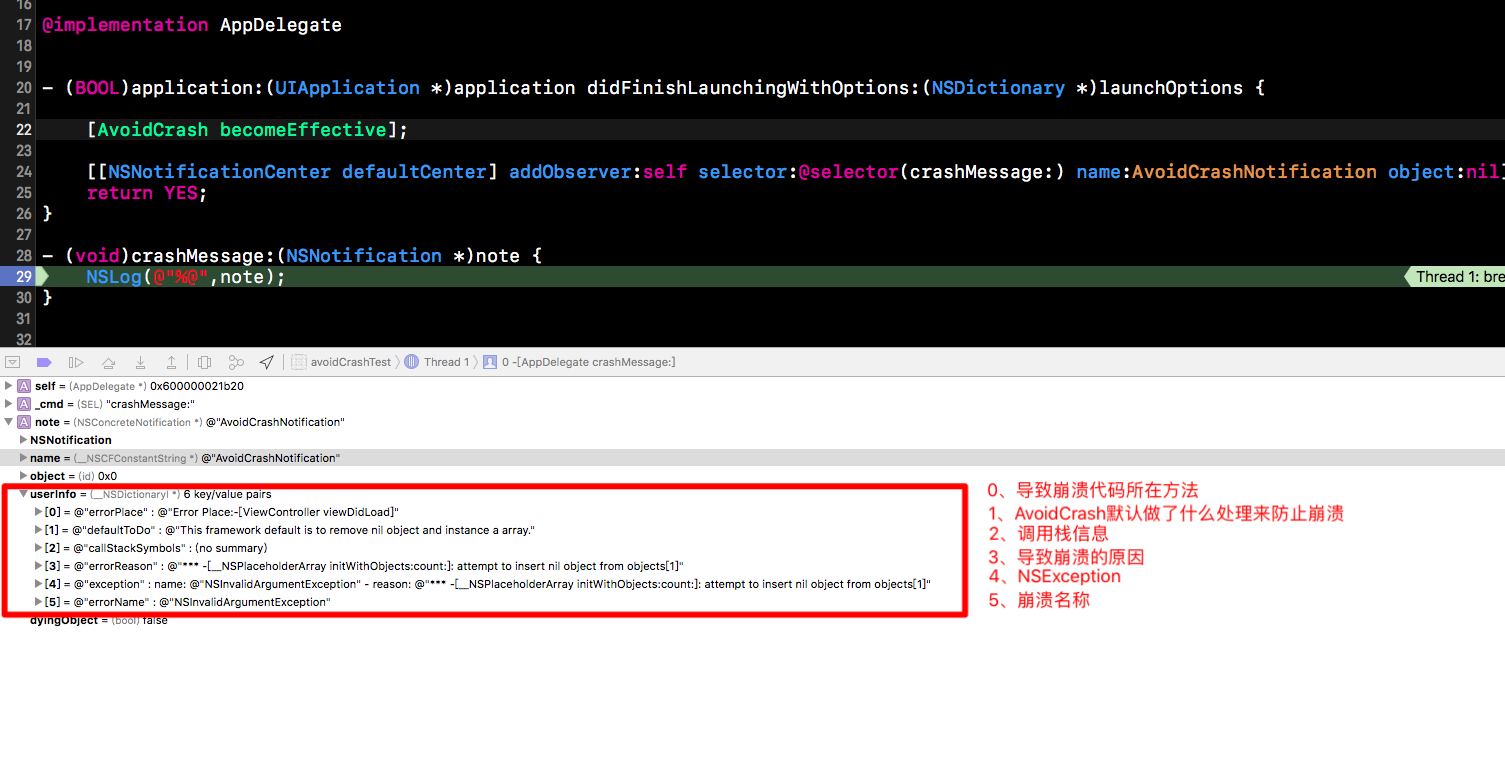Open the debug memory graph tool

tap(236, 362)
